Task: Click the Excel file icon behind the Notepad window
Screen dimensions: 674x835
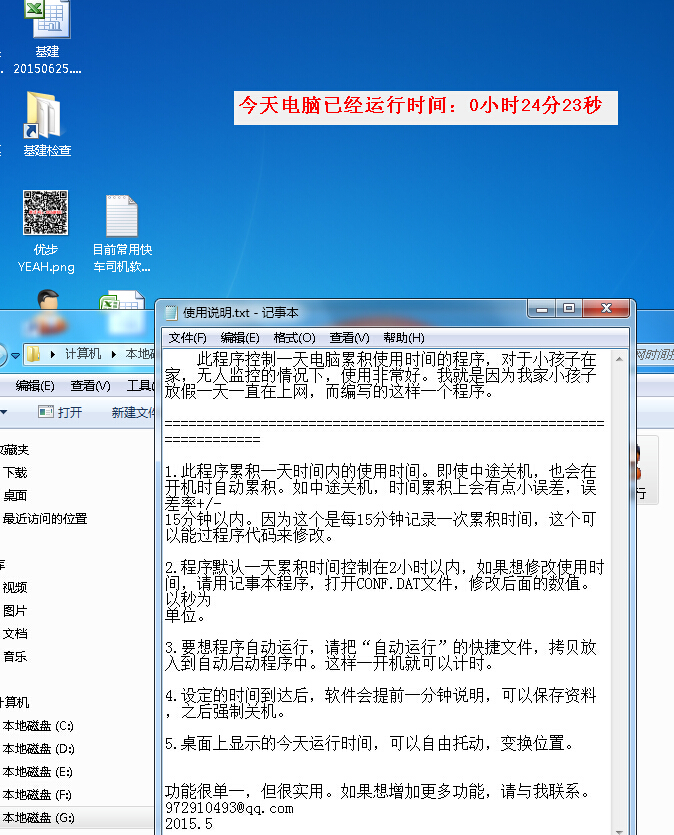Action: pos(122,300)
